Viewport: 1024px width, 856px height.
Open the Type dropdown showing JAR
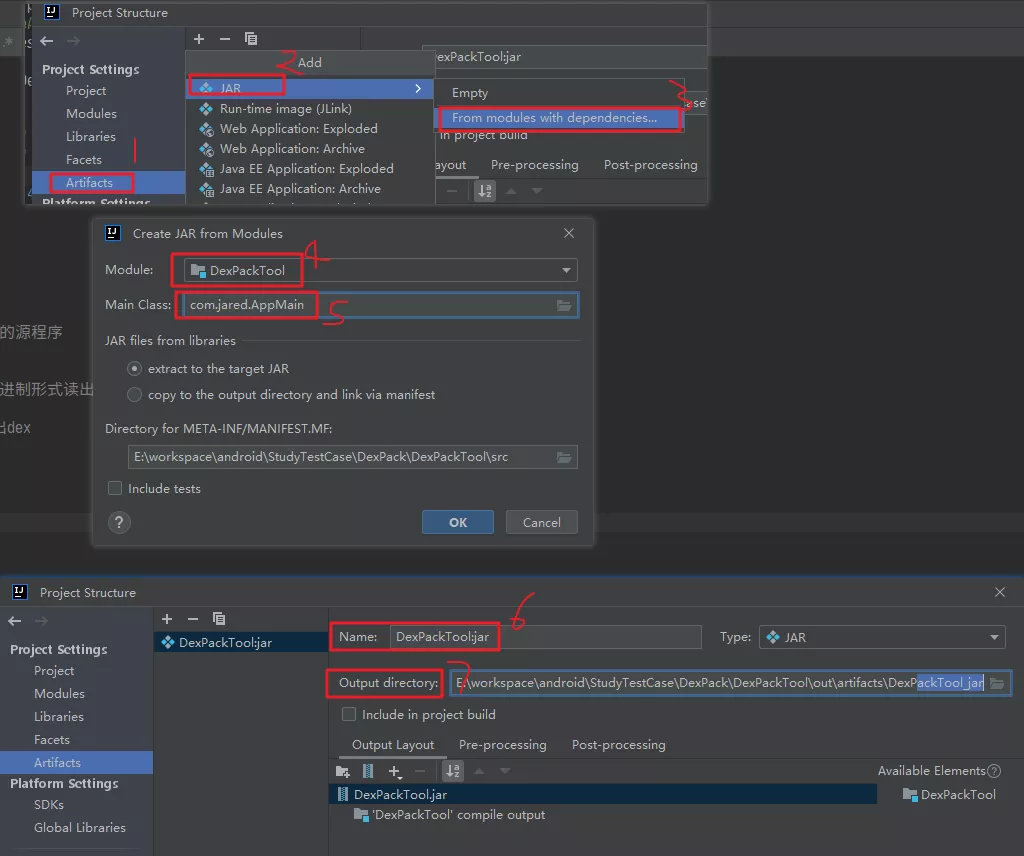882,637
